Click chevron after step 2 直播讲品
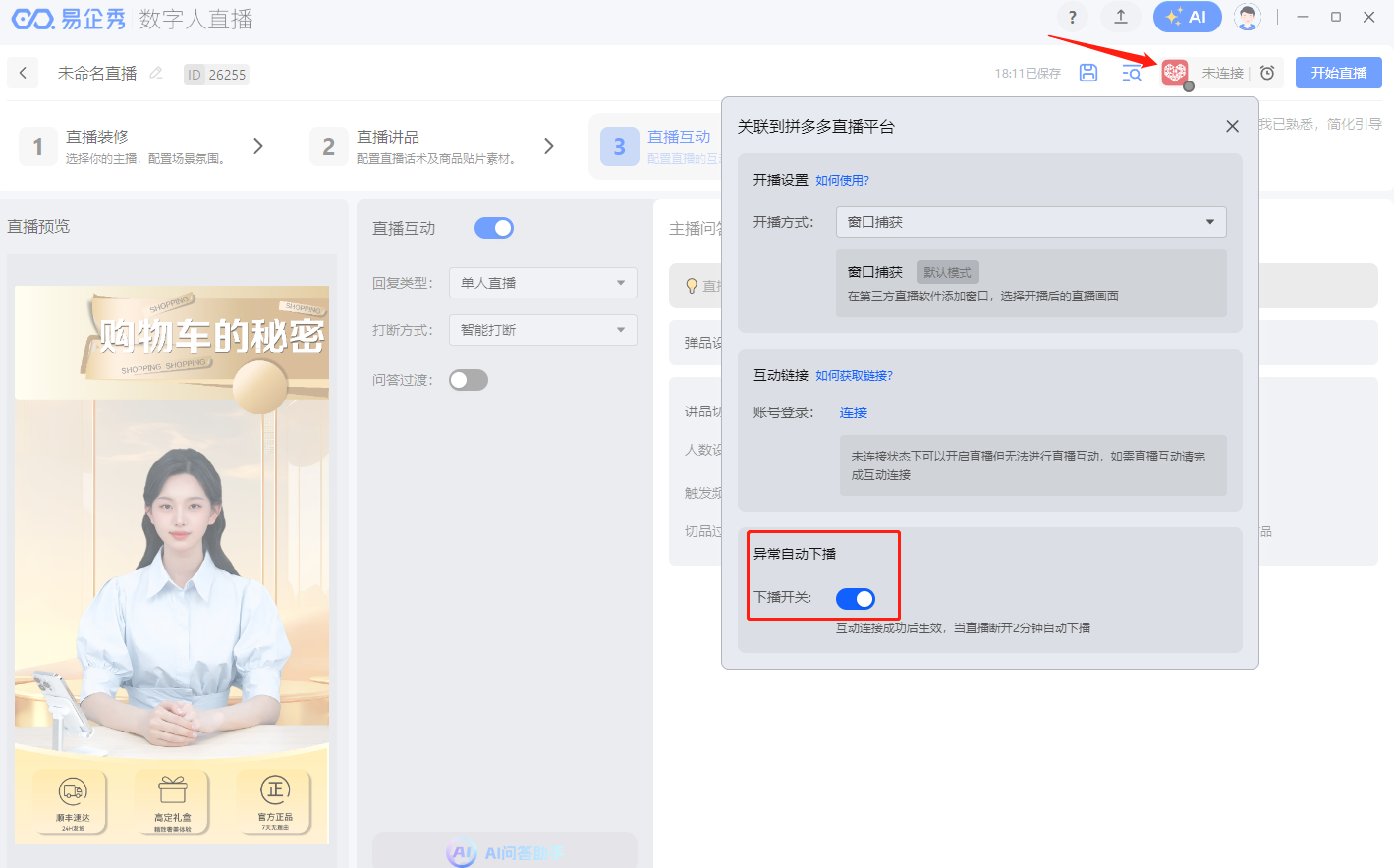This screenshot has height=868, width=1394. click(x=549, y=146)
